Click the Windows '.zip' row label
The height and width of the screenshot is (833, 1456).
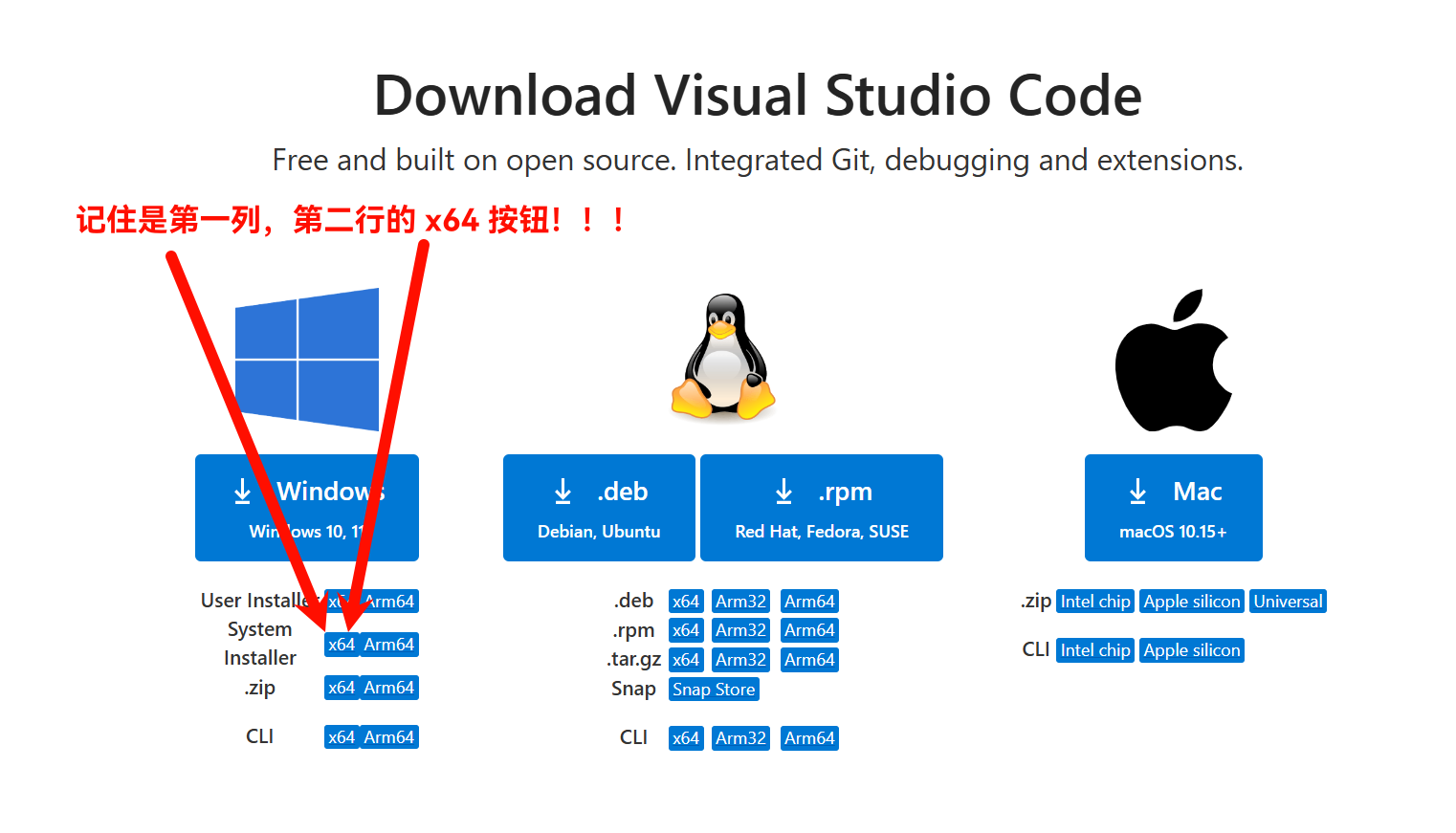(260, 688)
